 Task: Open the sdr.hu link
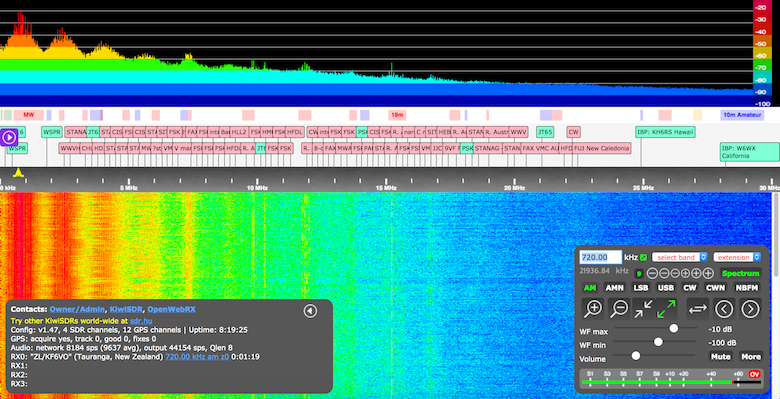tap(140, 321)
